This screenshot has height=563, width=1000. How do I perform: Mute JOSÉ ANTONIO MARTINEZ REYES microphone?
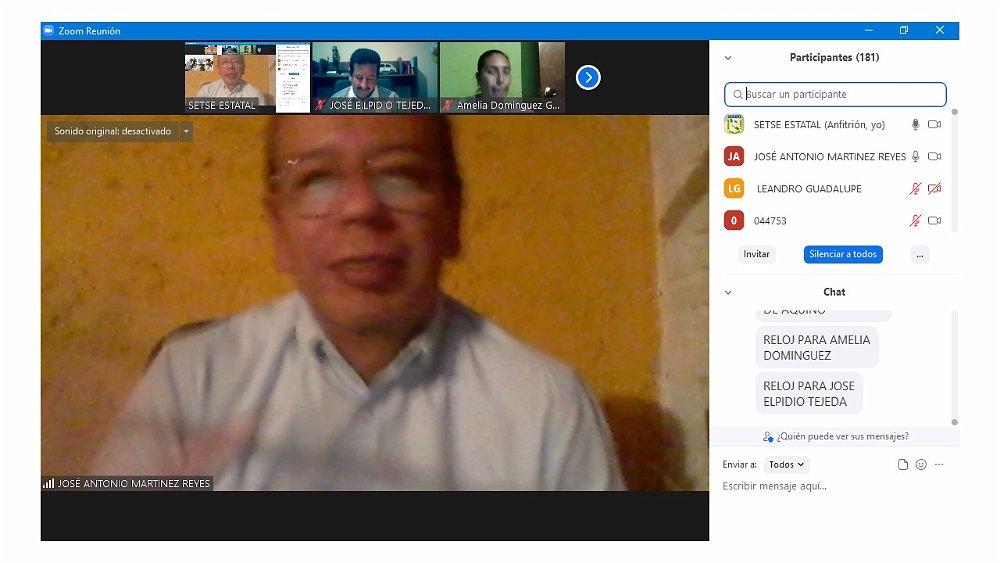pos(914,157)
